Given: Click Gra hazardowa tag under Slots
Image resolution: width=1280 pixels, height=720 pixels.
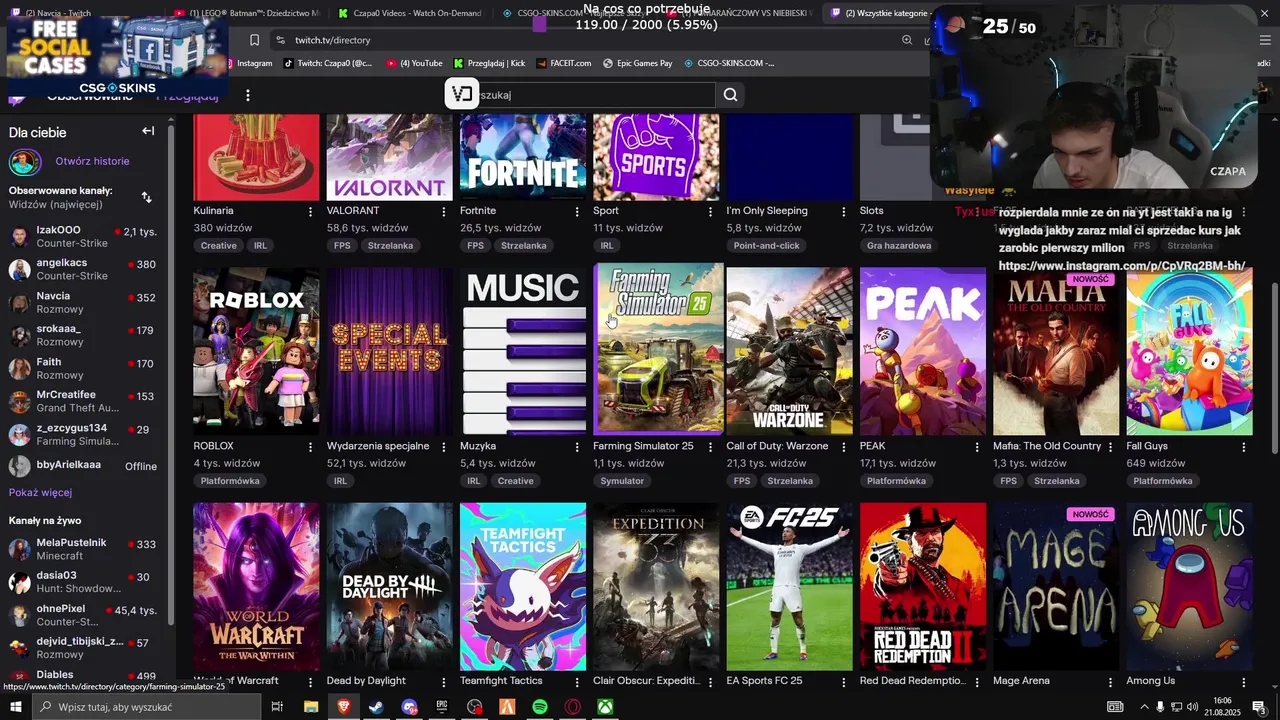Looking at the screenshot, I should click(899, 246).
